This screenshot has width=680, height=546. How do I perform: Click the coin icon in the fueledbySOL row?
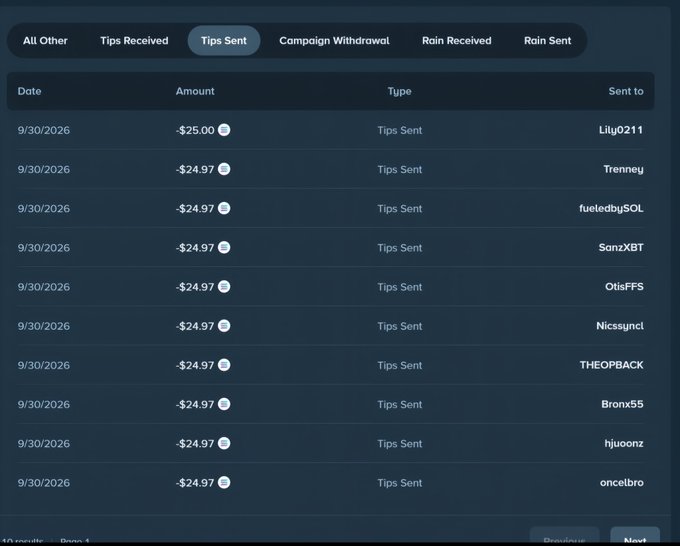pyautogui.click(x=224, y=208)
